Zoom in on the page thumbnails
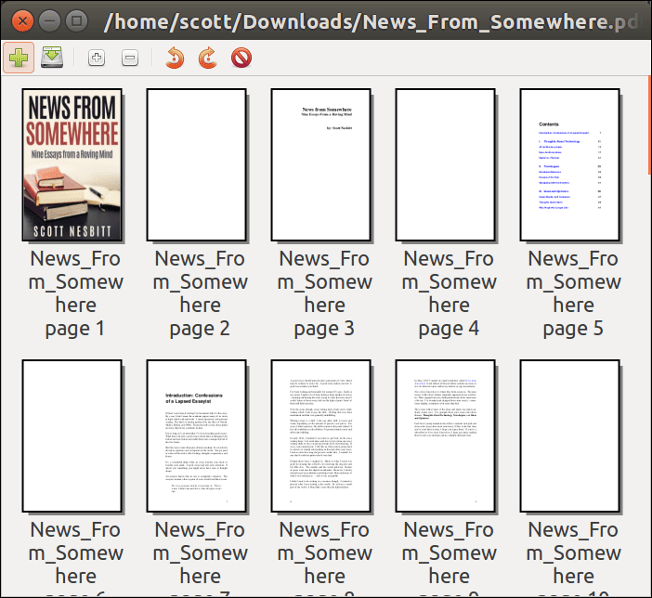This screenshot has height=598, width=652. coord(96,59)
